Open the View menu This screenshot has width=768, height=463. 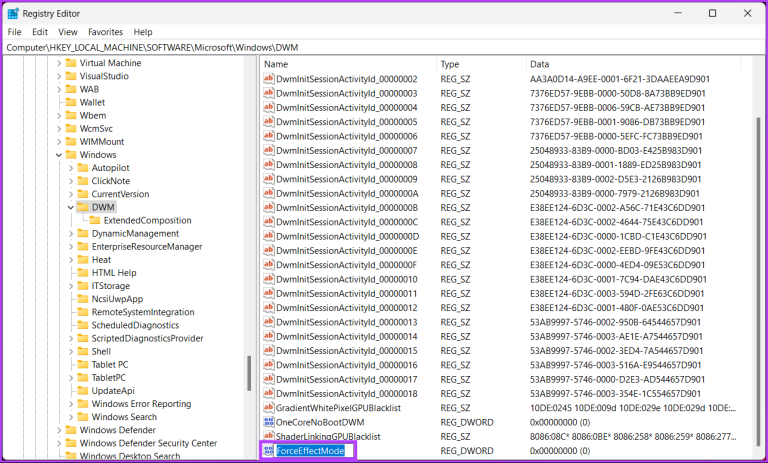click(x=67, y=32)
